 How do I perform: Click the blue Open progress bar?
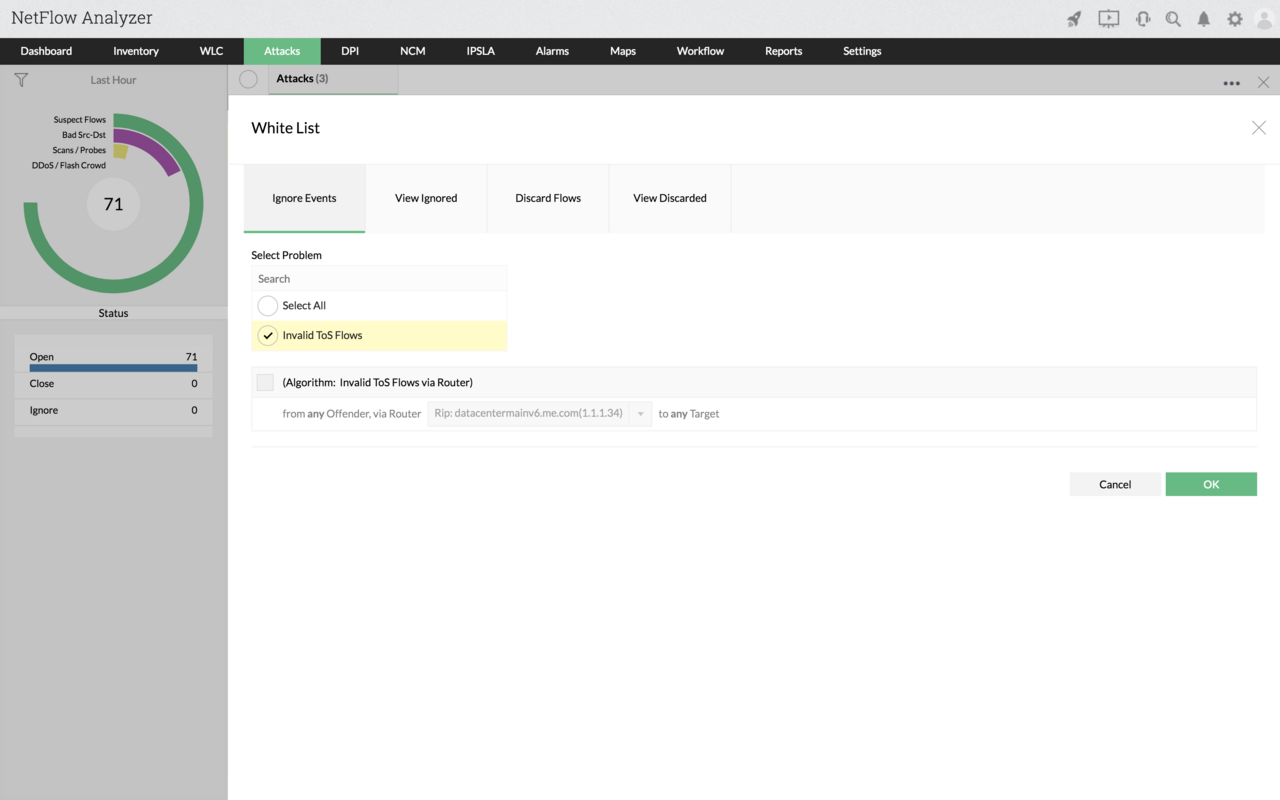(x=113, y=368)
